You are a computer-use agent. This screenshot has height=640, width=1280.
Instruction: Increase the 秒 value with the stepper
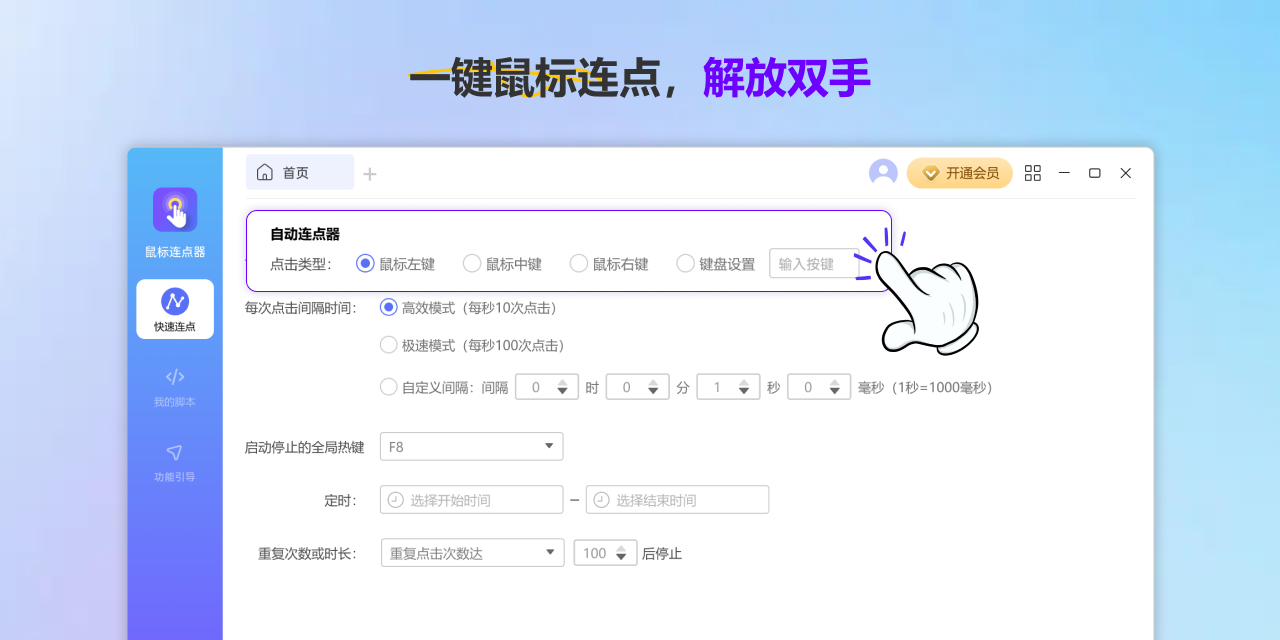(x=745, y=382)
